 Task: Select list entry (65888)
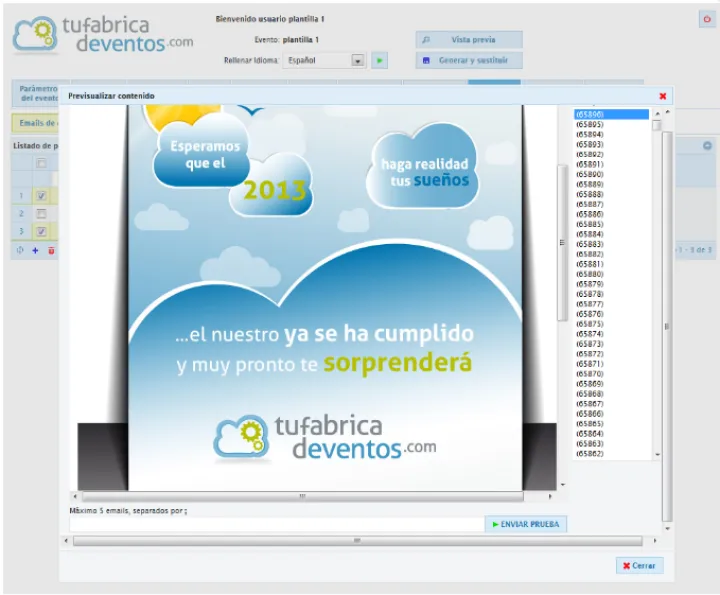611,194
